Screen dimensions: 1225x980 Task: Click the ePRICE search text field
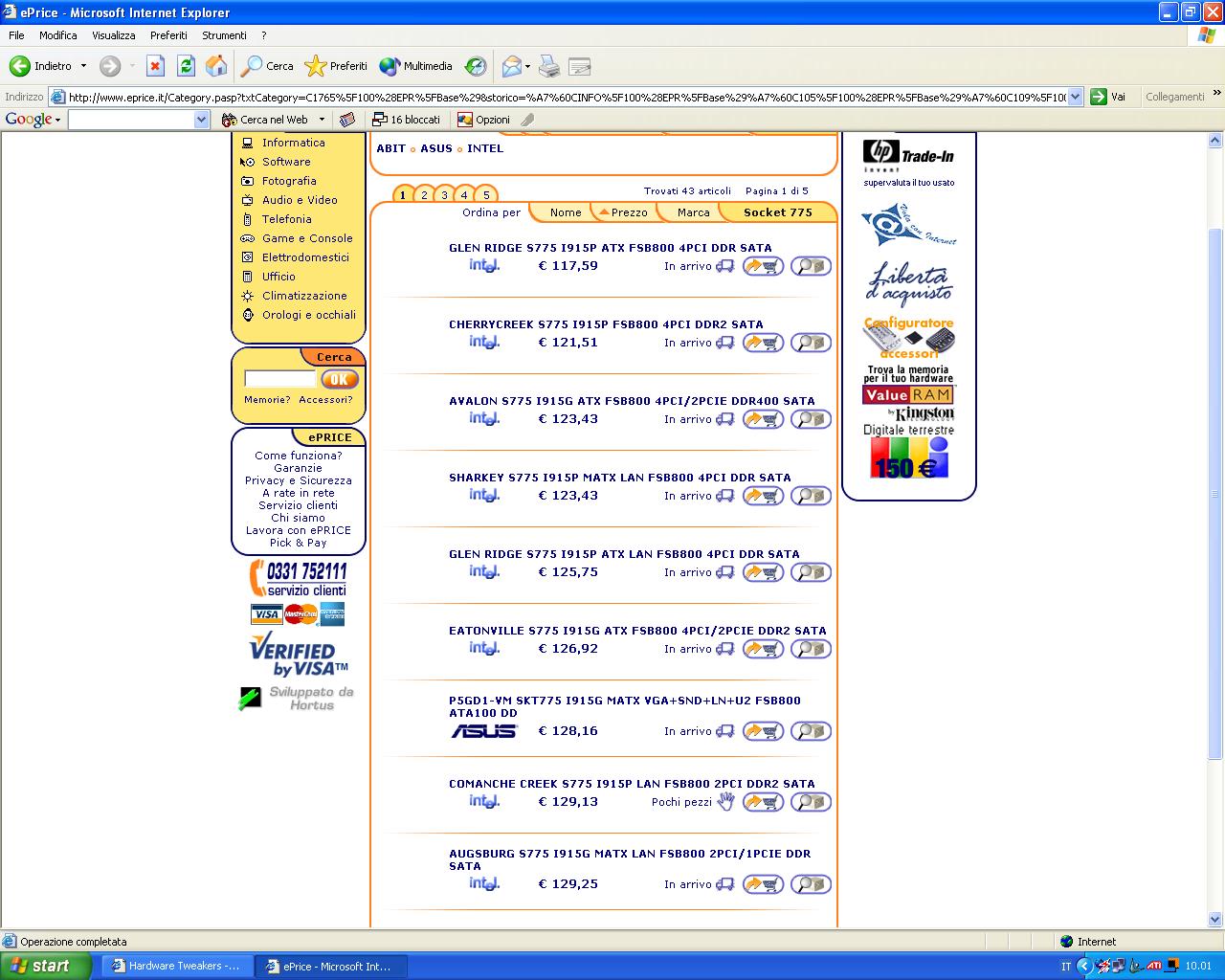tap(279, 379)
